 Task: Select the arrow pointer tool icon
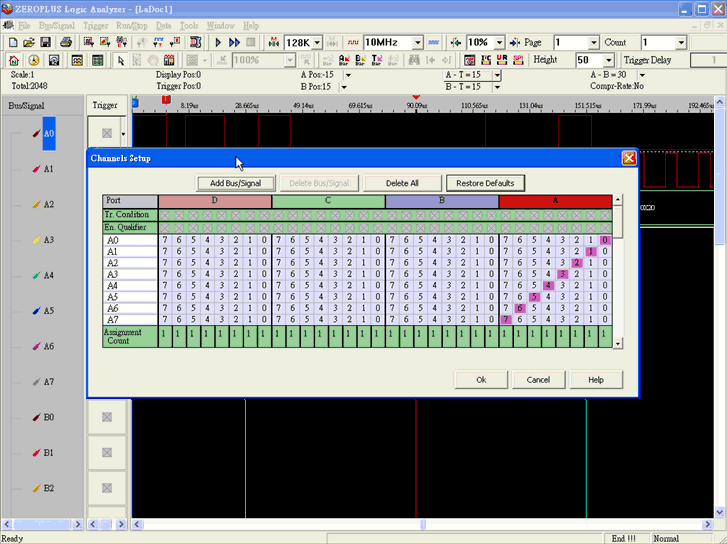[x=121, y=61]
